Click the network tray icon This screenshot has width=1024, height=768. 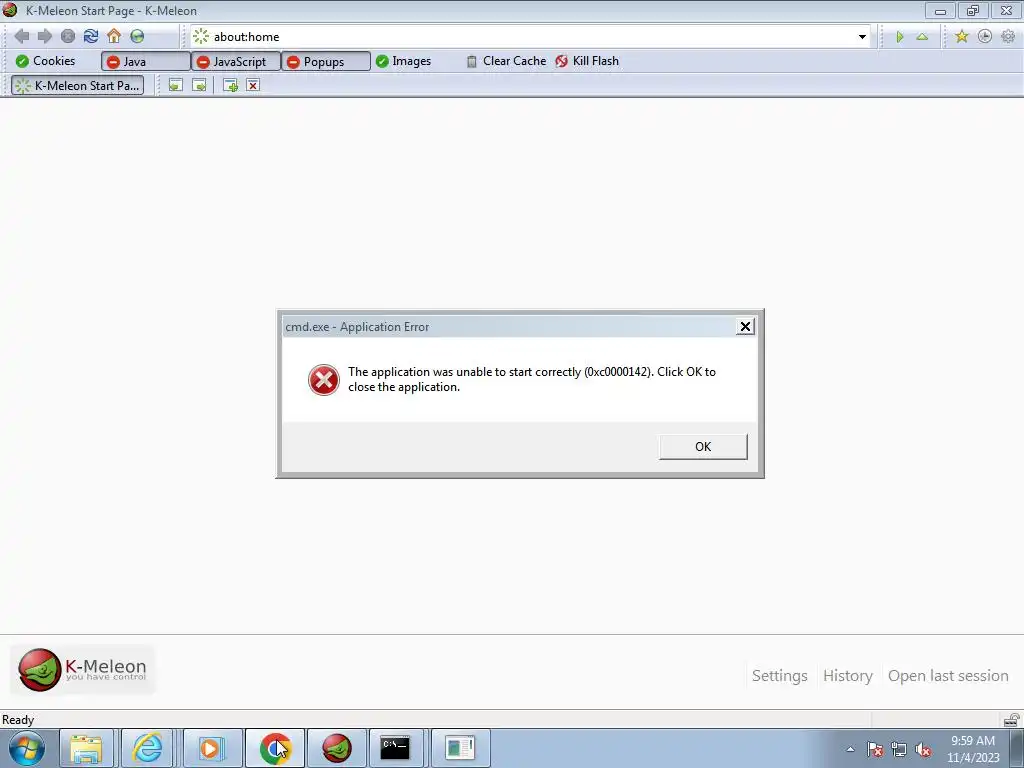[899, 749]
